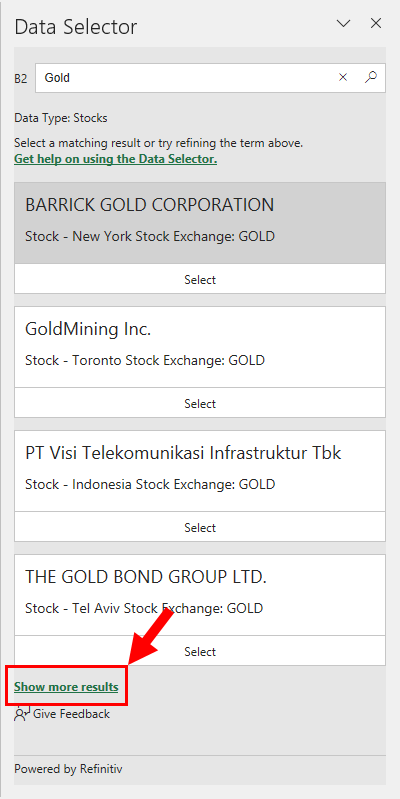Click the Give Feedback person icon
The height and width of the screenshot is (799, 400).
22,714
